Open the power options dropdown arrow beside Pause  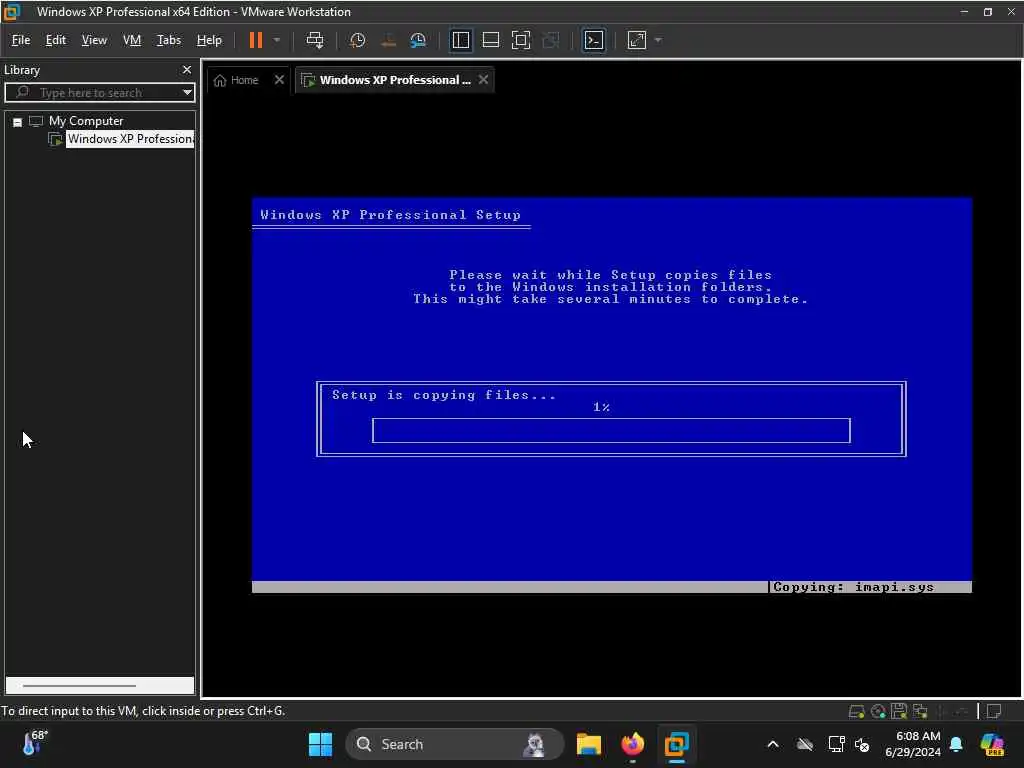(277, 40)
